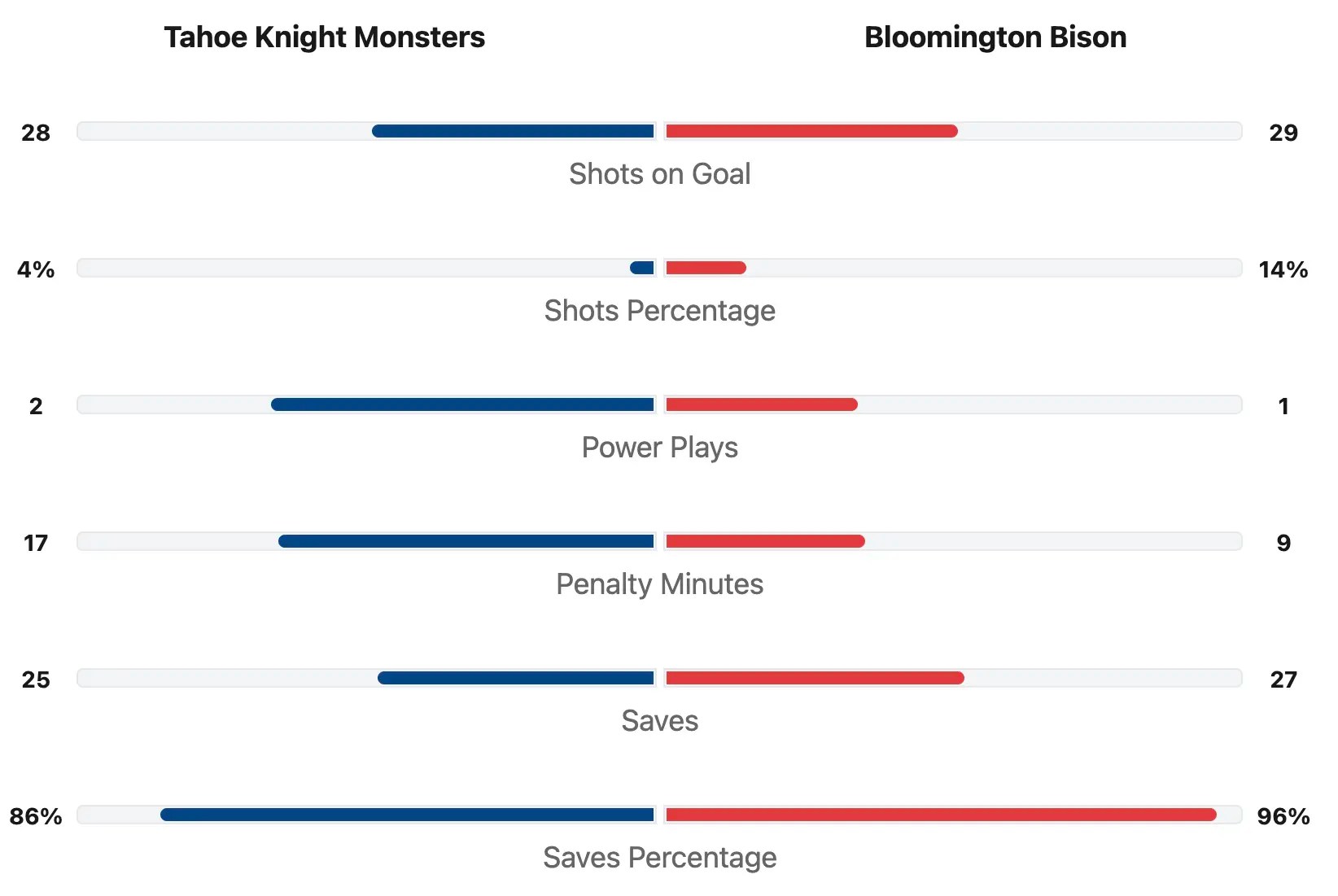Select the Penalty Minutes label
The width and height of the screenshot is (1338, 896).
659,584
